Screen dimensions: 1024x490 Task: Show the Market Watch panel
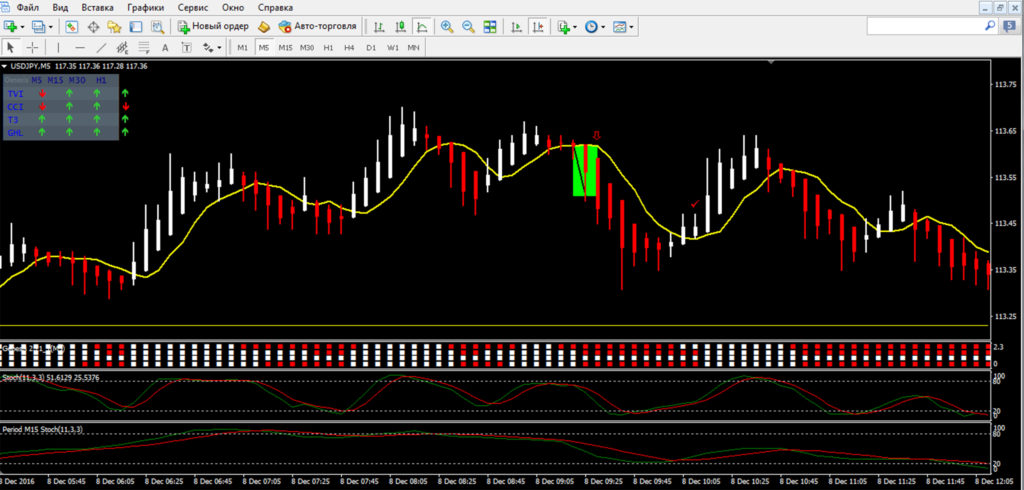72,27
